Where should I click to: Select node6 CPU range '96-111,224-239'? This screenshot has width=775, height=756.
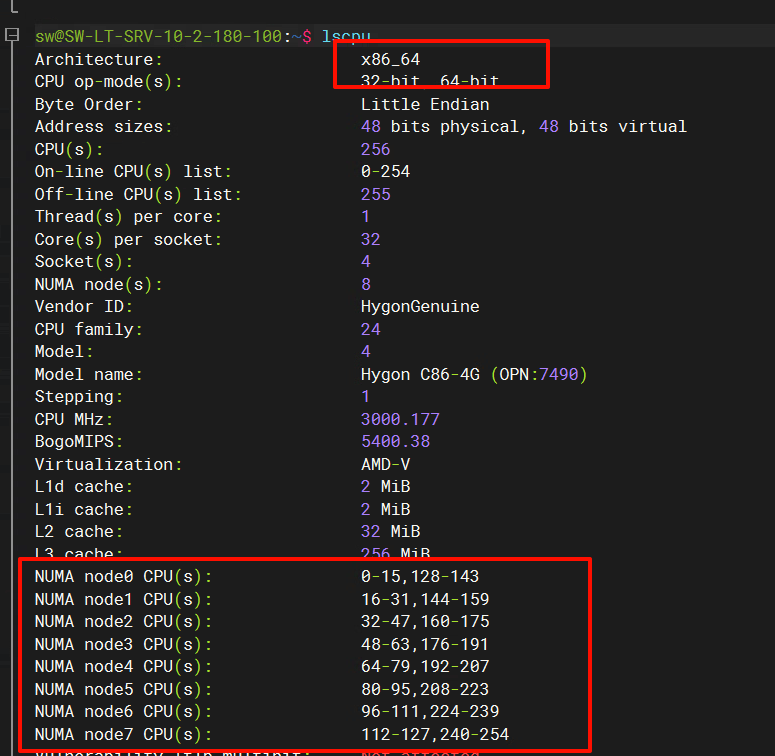[430, 712]
